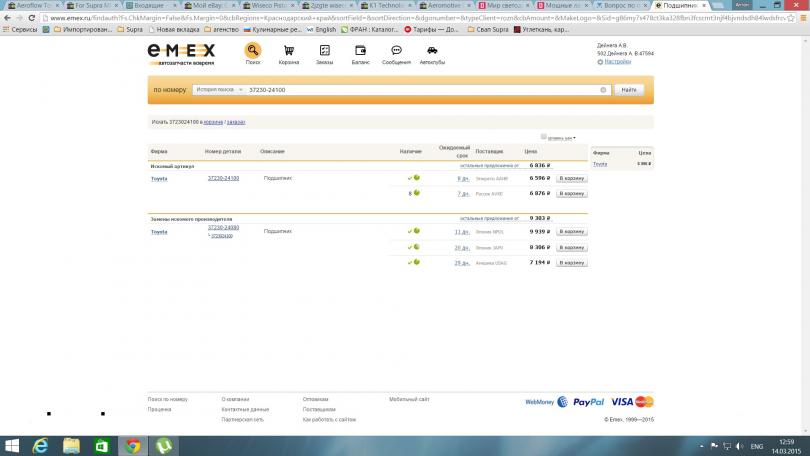The image size is (810, 456).
Task: Add the 8 306 ₽ offer to cart
Action: coord(571,247)
